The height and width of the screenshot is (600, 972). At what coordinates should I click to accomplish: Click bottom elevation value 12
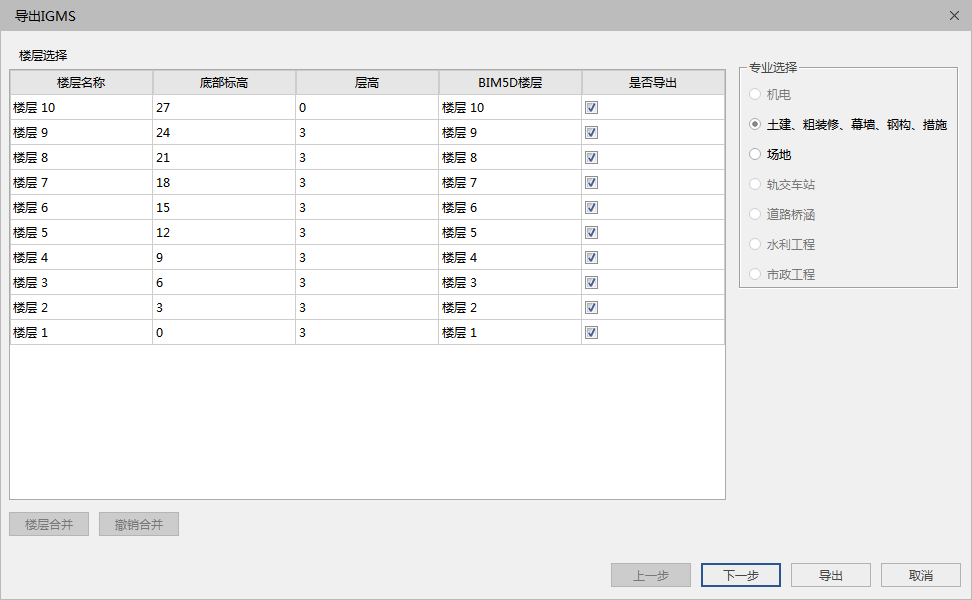224,232
